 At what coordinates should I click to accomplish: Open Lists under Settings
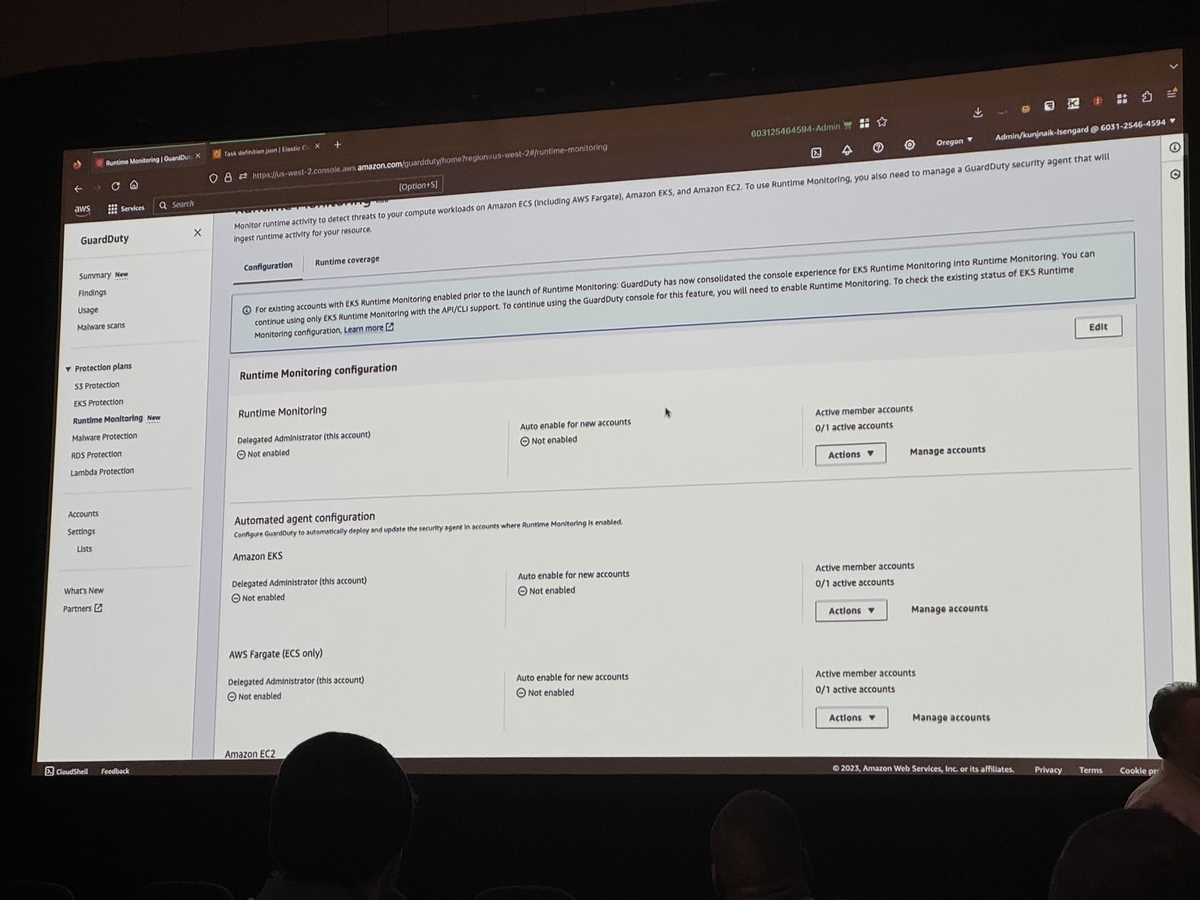point(84,549)
